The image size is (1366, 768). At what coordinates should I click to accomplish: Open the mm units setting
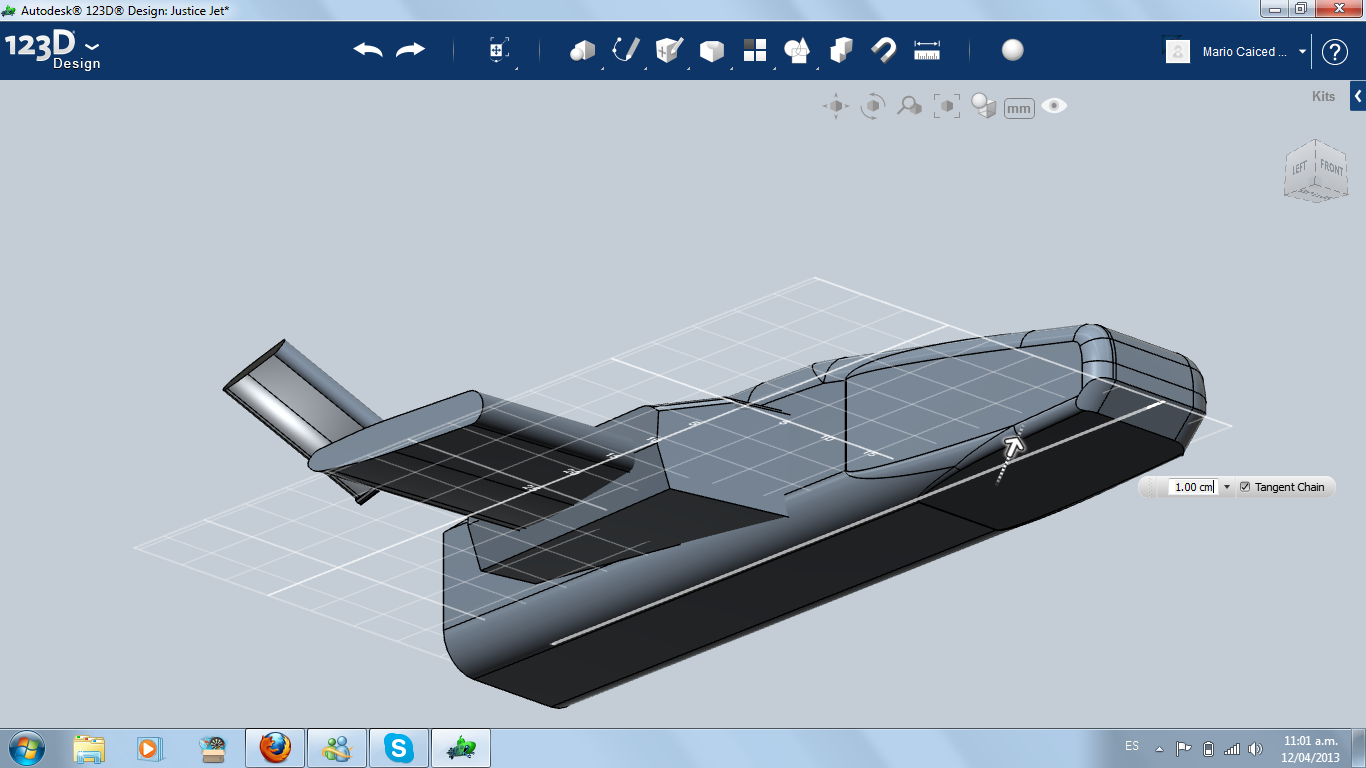click(1019, 108)
